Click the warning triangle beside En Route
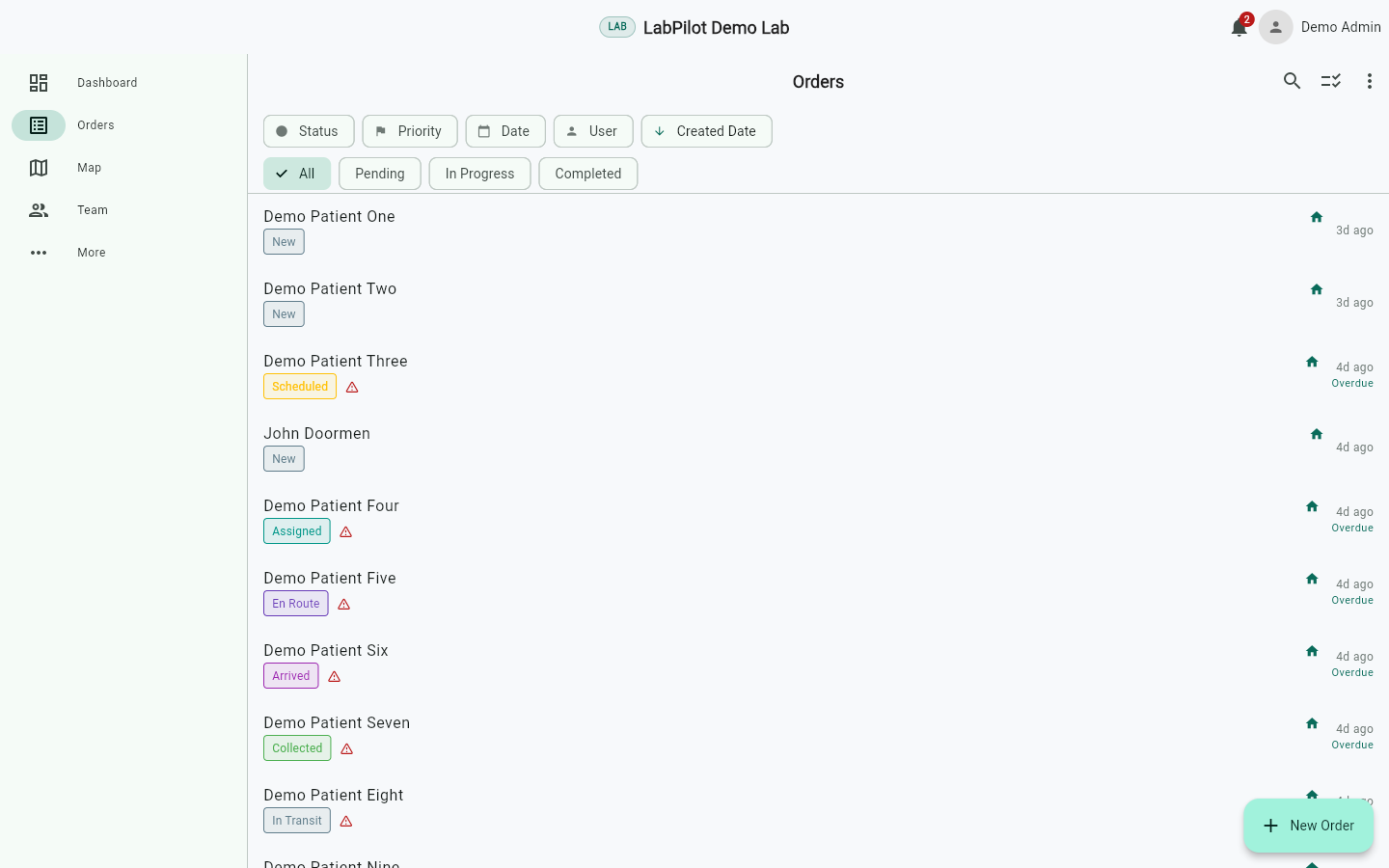 click(344, 604)
